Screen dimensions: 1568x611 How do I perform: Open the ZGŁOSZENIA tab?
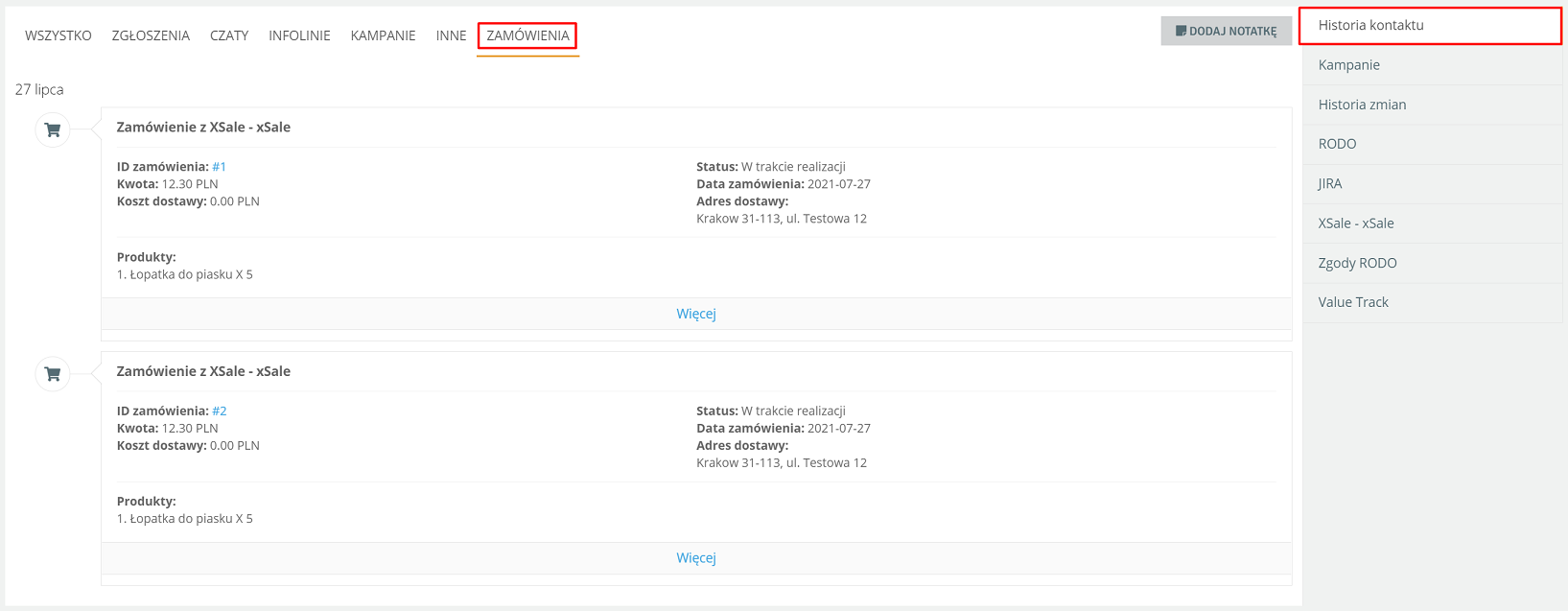[x=151, y=35]
